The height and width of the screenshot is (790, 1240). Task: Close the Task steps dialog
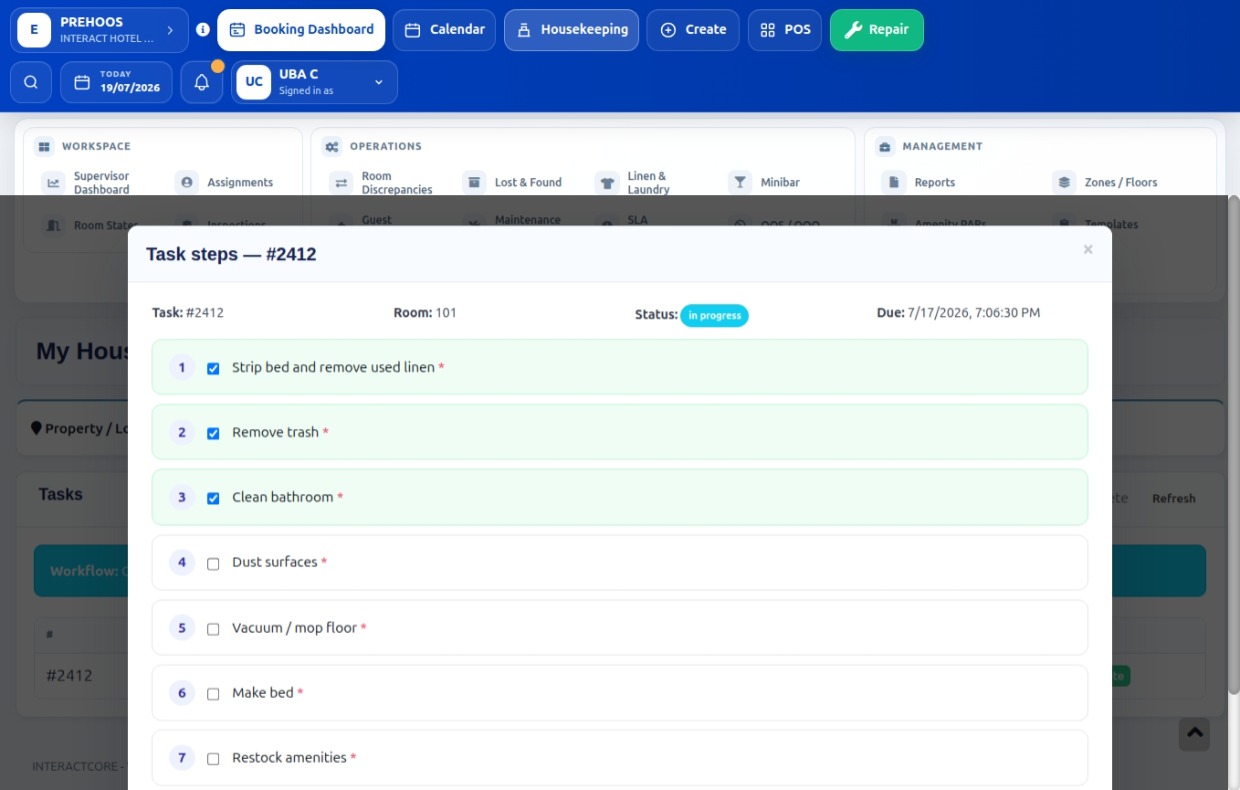[x=1088, y=250]
